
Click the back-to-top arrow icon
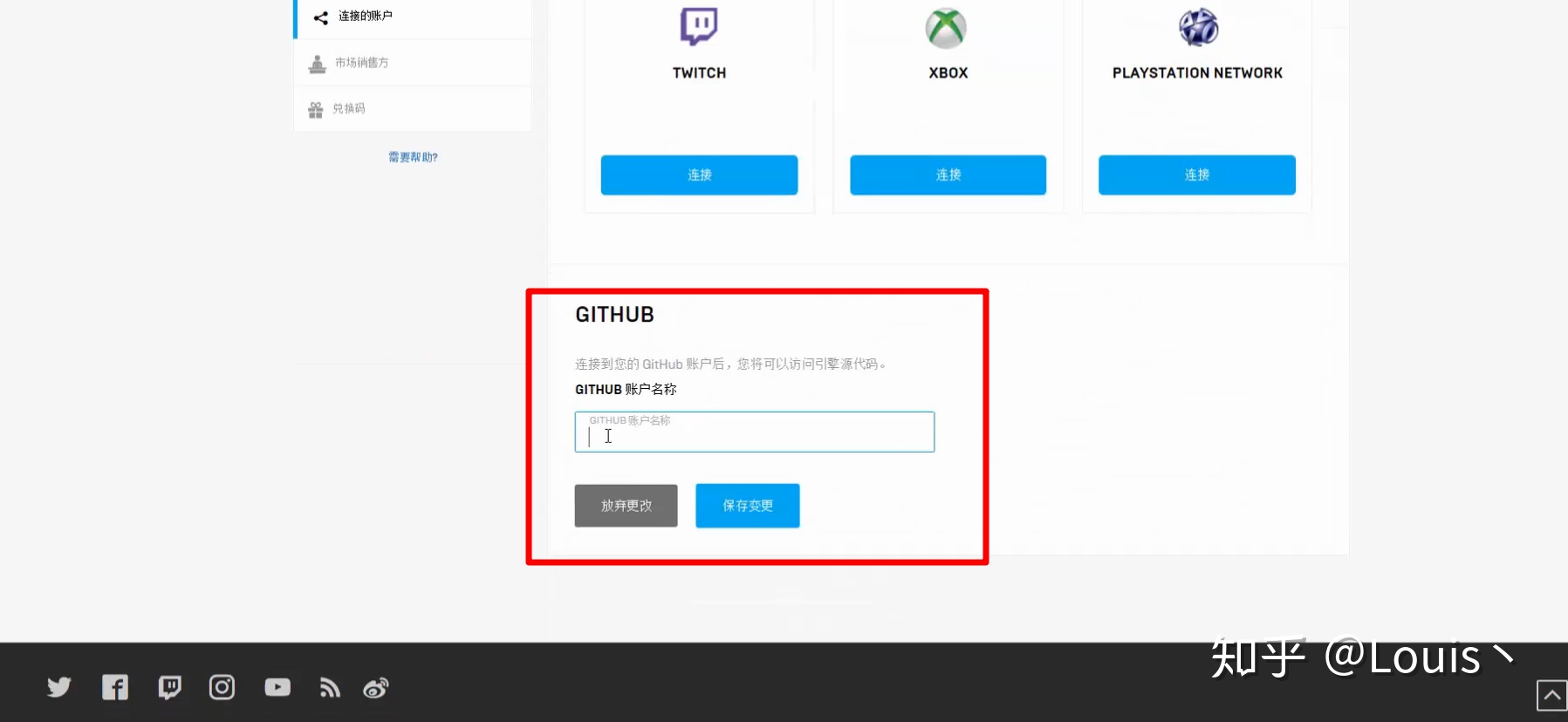[1551, 696]
